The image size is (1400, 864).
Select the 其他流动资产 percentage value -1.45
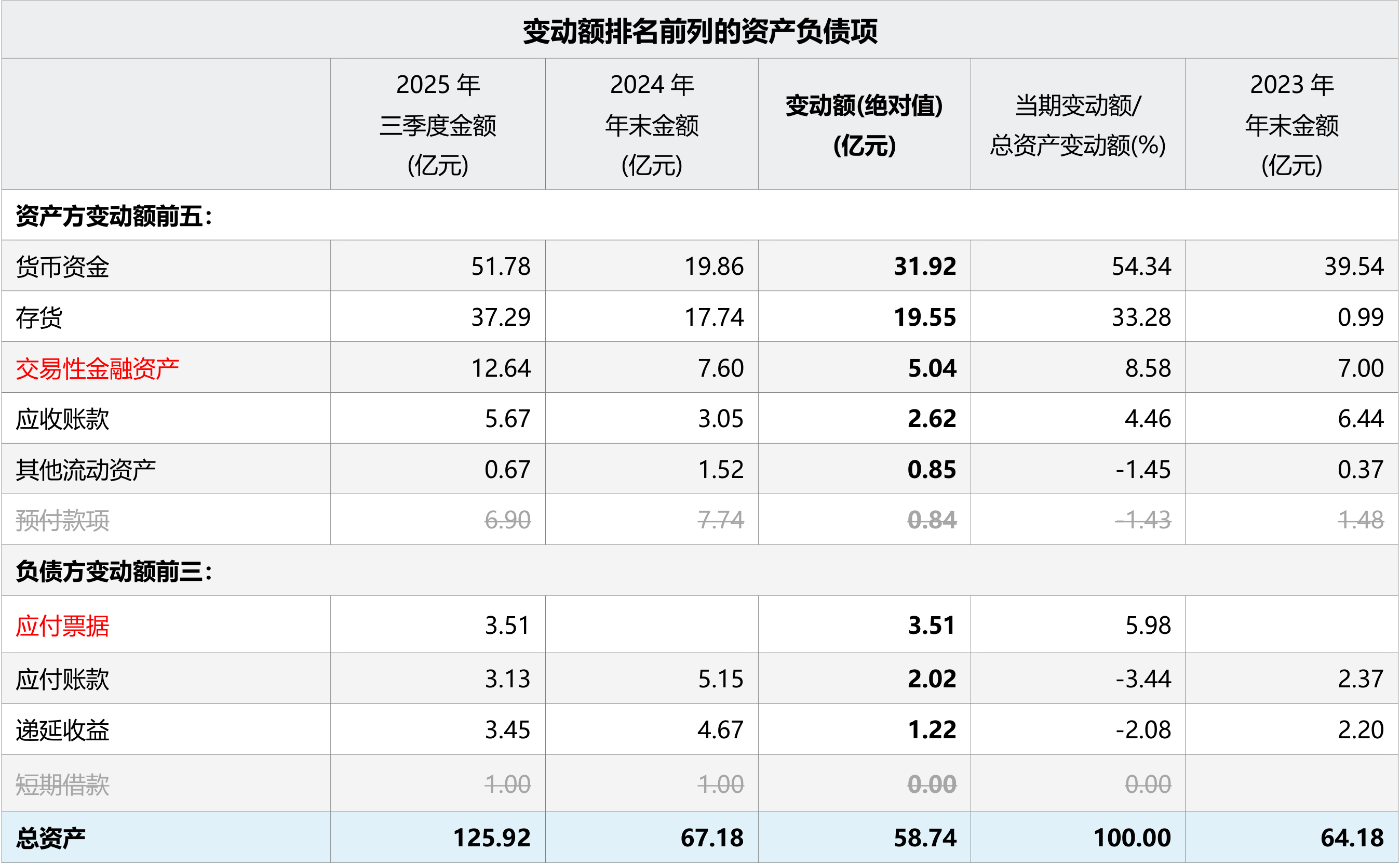coord(1142,470)
